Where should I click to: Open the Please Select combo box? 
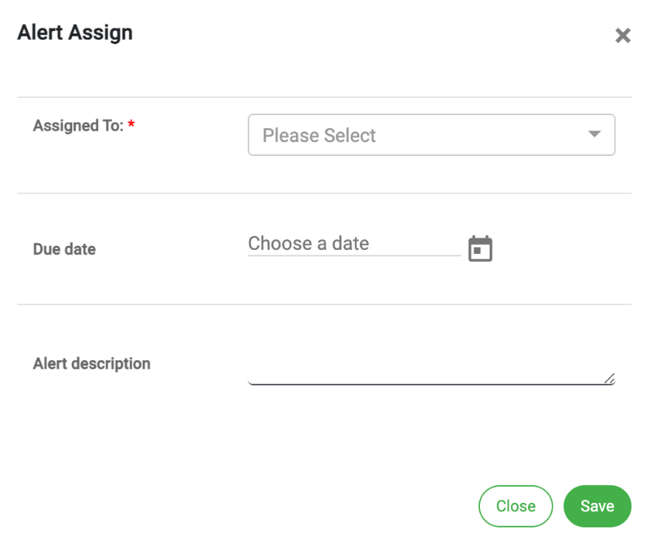point(430,135)
